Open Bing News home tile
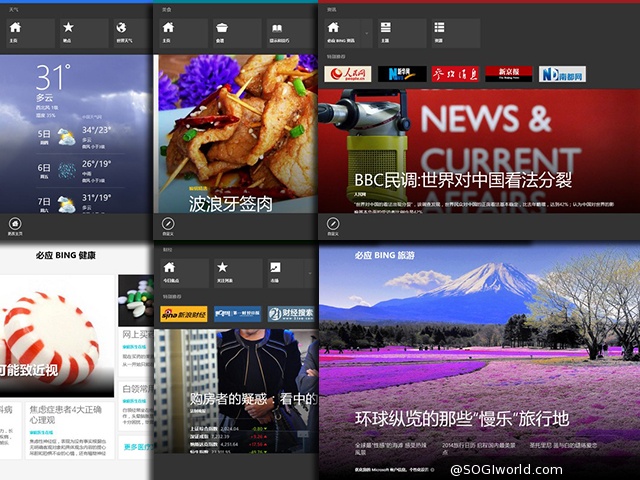The image size is (640, 480). (x=342, y=33)
